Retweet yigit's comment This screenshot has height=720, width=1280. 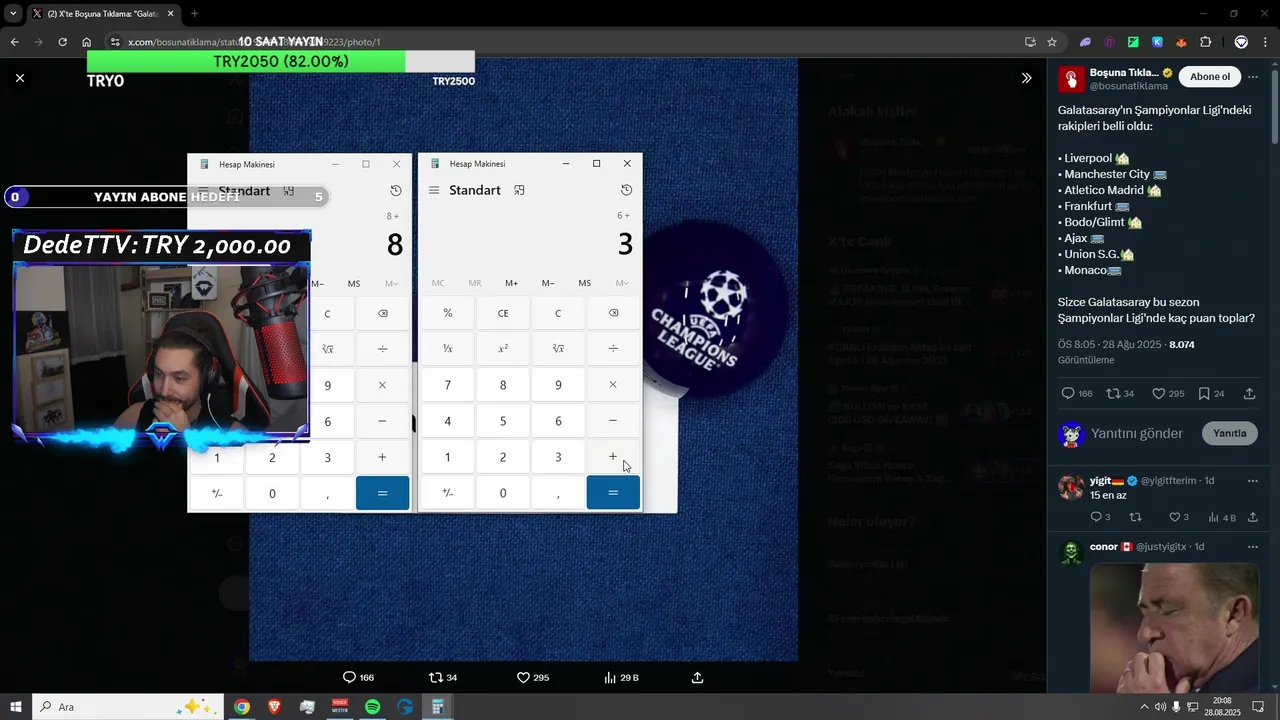1135,517
